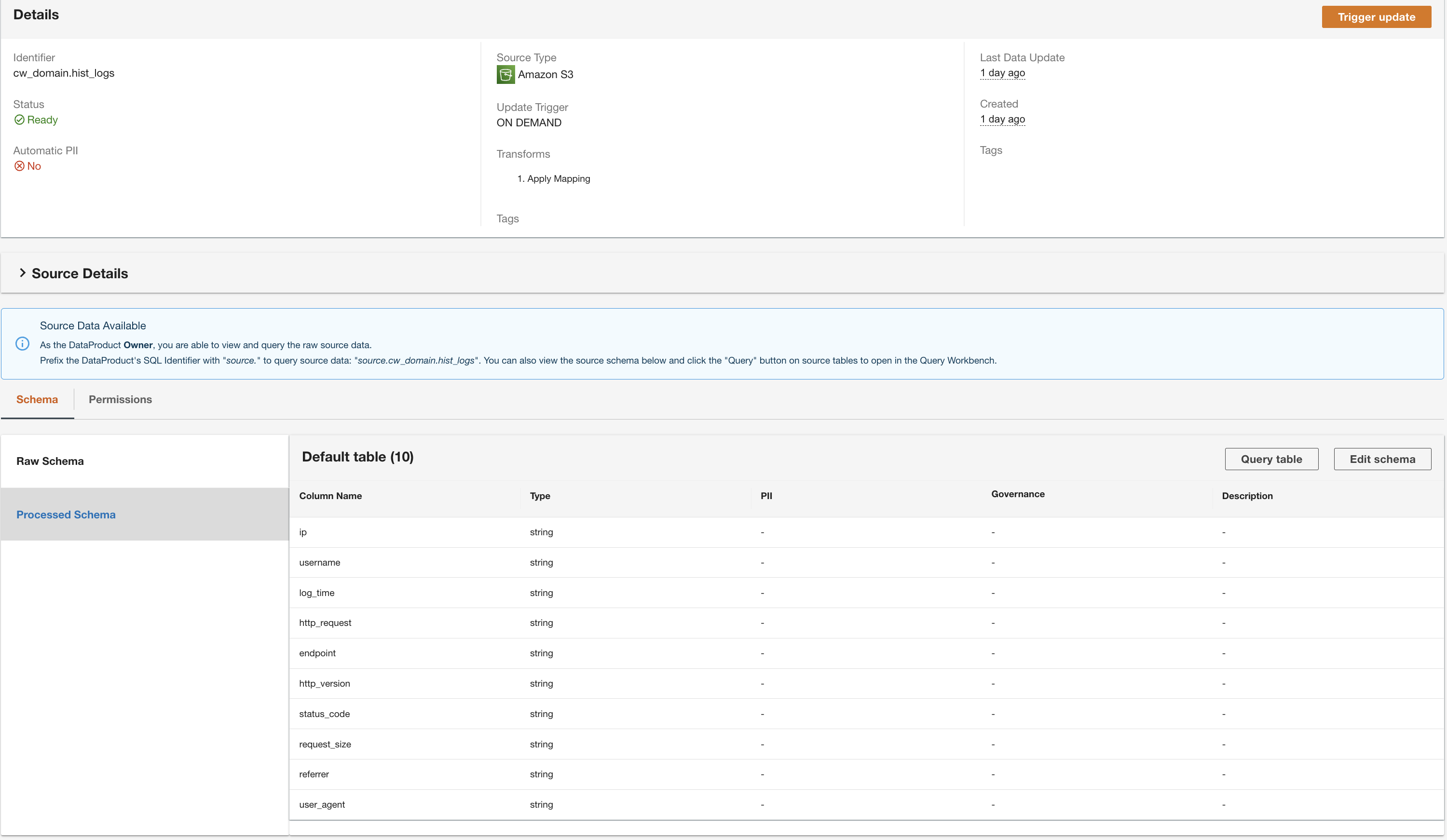Screen dimensions: 1447x840
Task: Select Processed Schema in side list
Action: [x=66, y=515]
